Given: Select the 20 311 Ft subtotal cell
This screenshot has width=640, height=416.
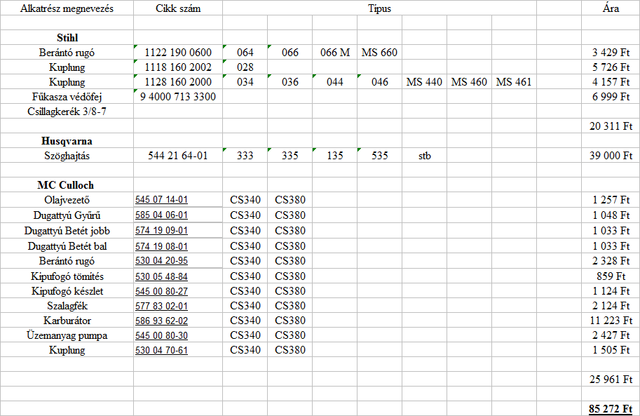Looking at the screenshot, I should pyautogui.click(x=611, y=126).
